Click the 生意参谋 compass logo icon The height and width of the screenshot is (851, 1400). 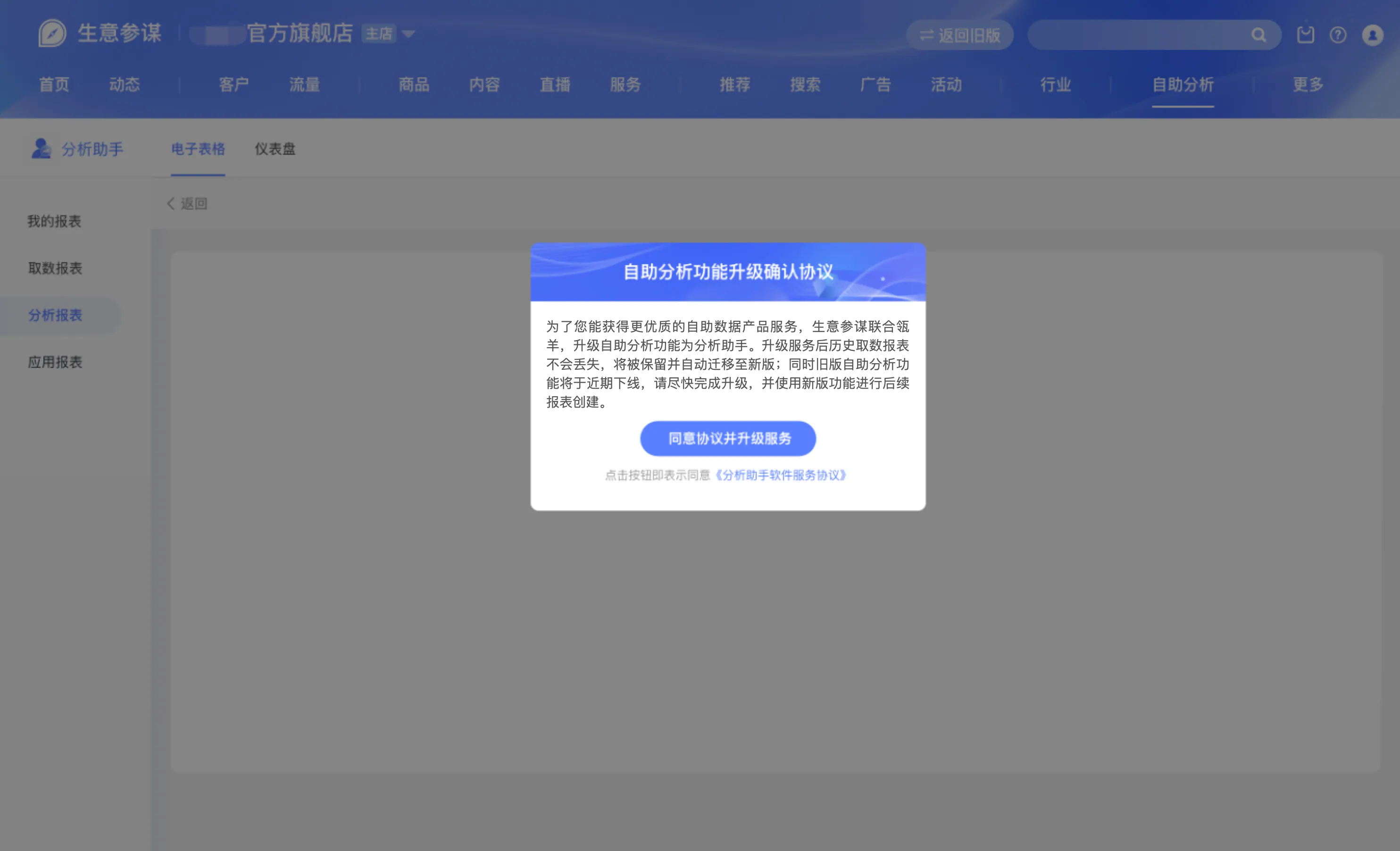pyautogui.click(x=52, y=33)
